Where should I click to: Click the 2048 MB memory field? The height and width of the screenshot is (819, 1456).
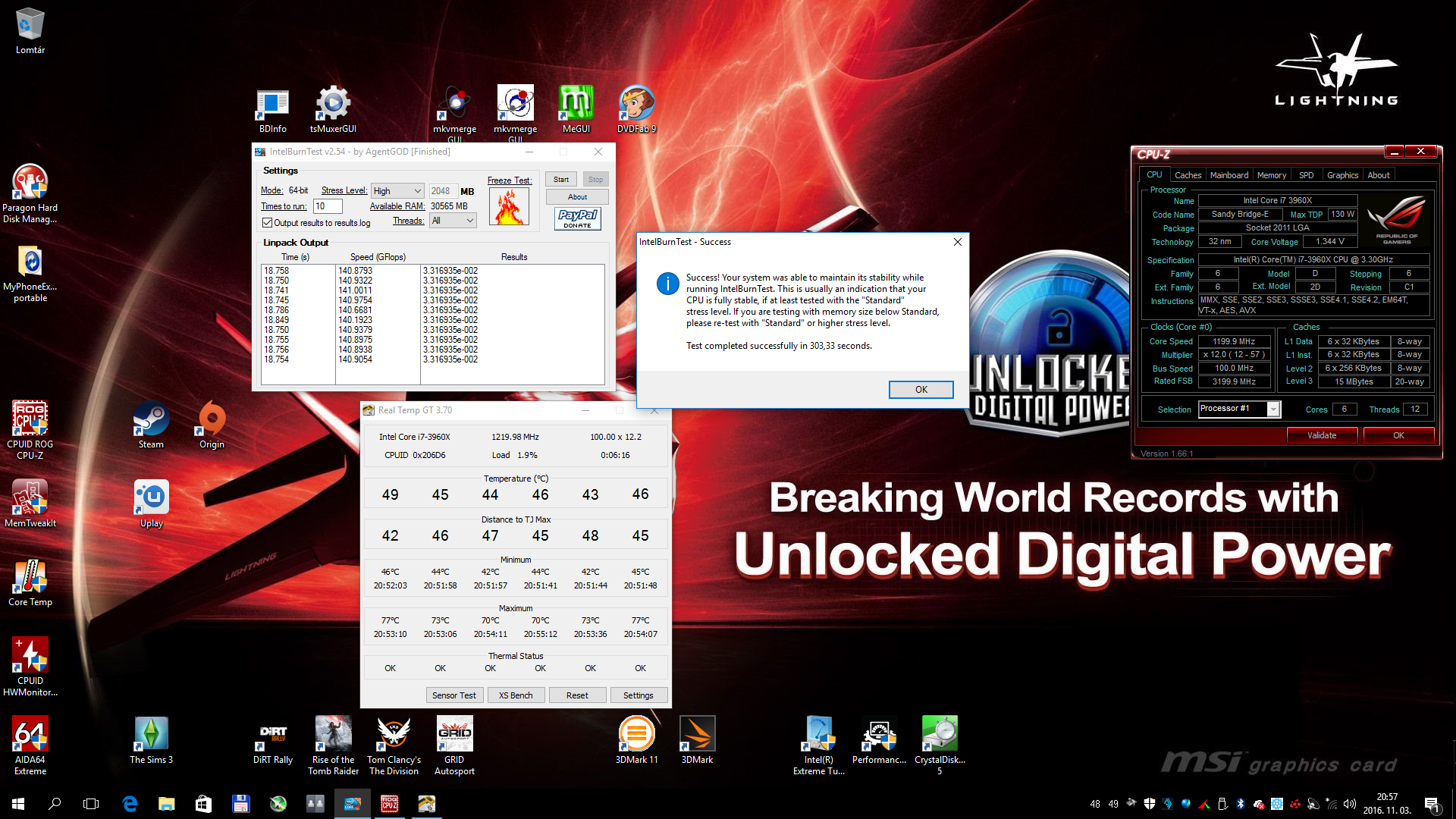tap(443, 191)
